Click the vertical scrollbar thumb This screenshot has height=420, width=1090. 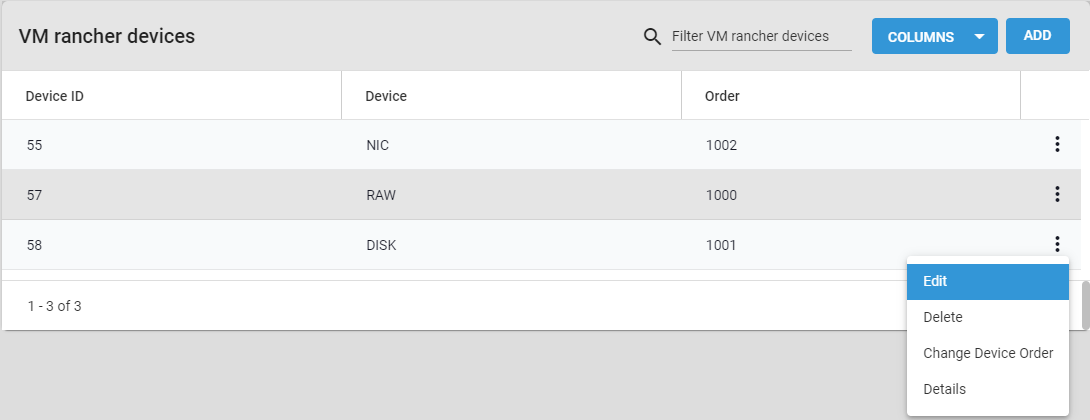coord(1085,305)
